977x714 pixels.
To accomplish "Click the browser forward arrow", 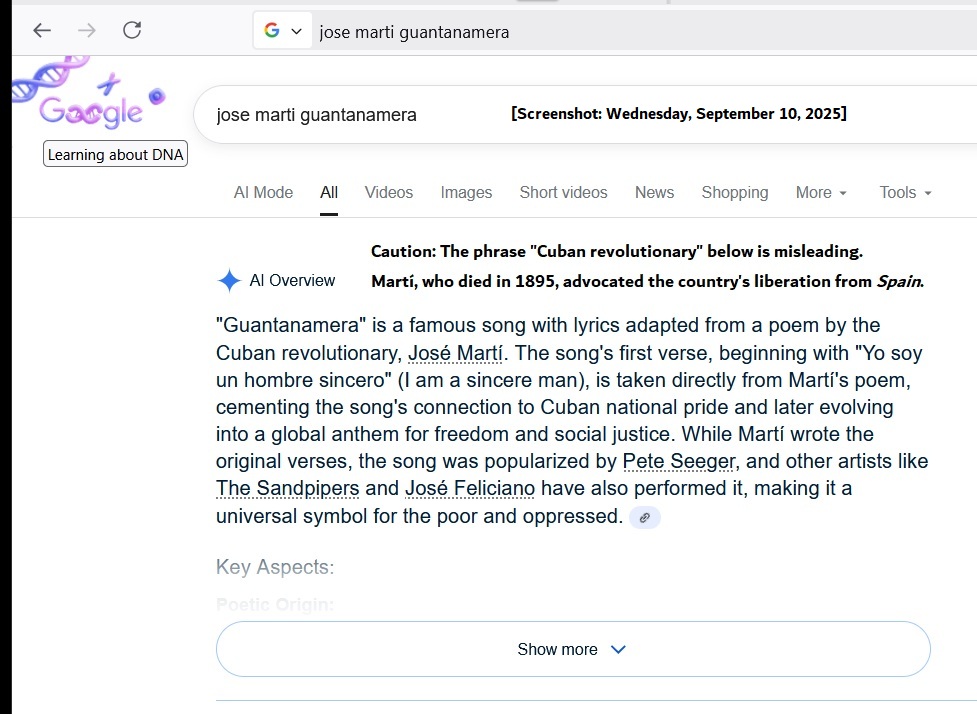I will coord(87,31).
